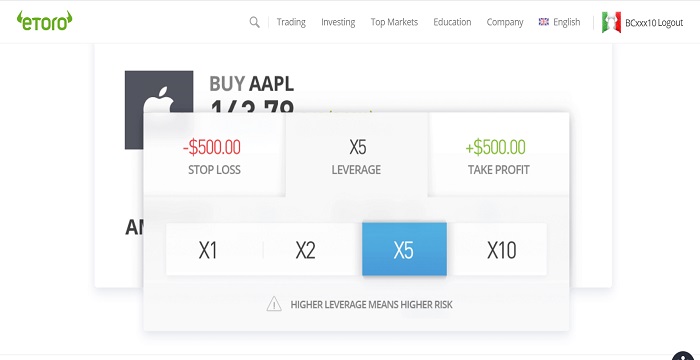Screen dimensions: 700x360
Task: Click the round icon at bottom-right corner
Action: [683, 356]
